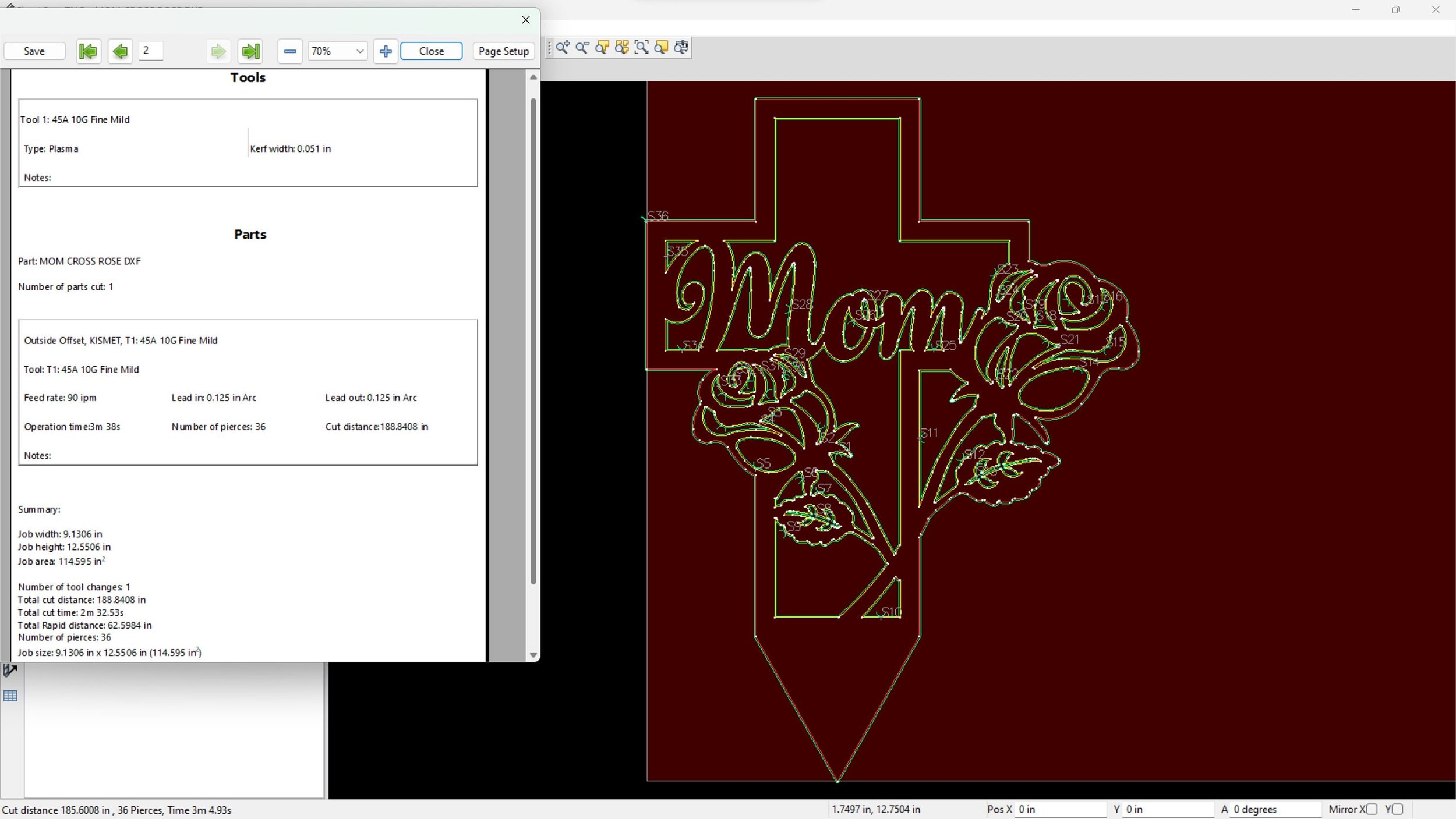Save the job report

34,51
